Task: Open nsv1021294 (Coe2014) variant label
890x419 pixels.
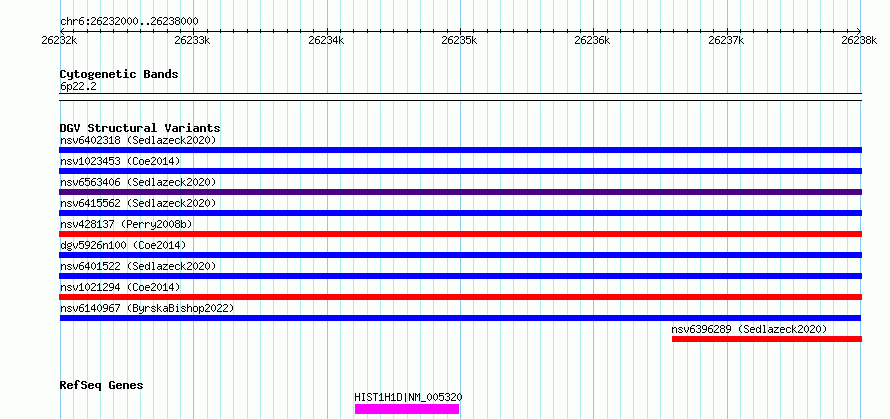Action: point(120,287)
